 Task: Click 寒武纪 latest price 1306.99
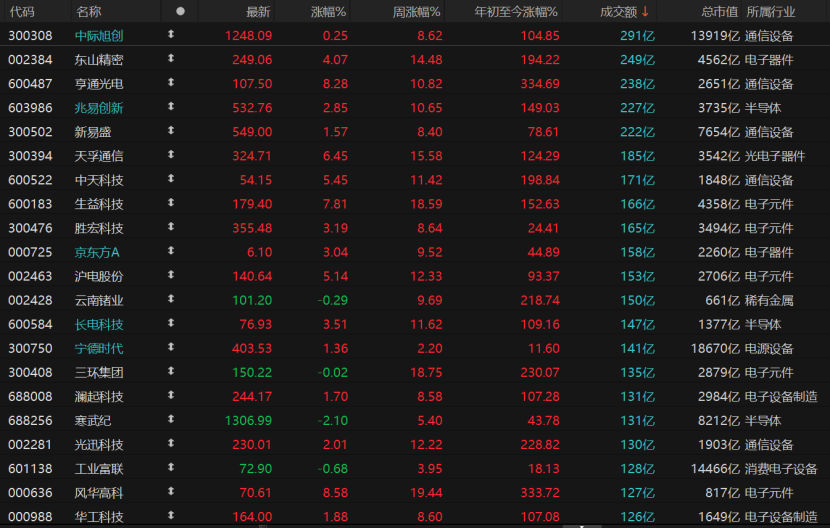click(x=248, y=421)
